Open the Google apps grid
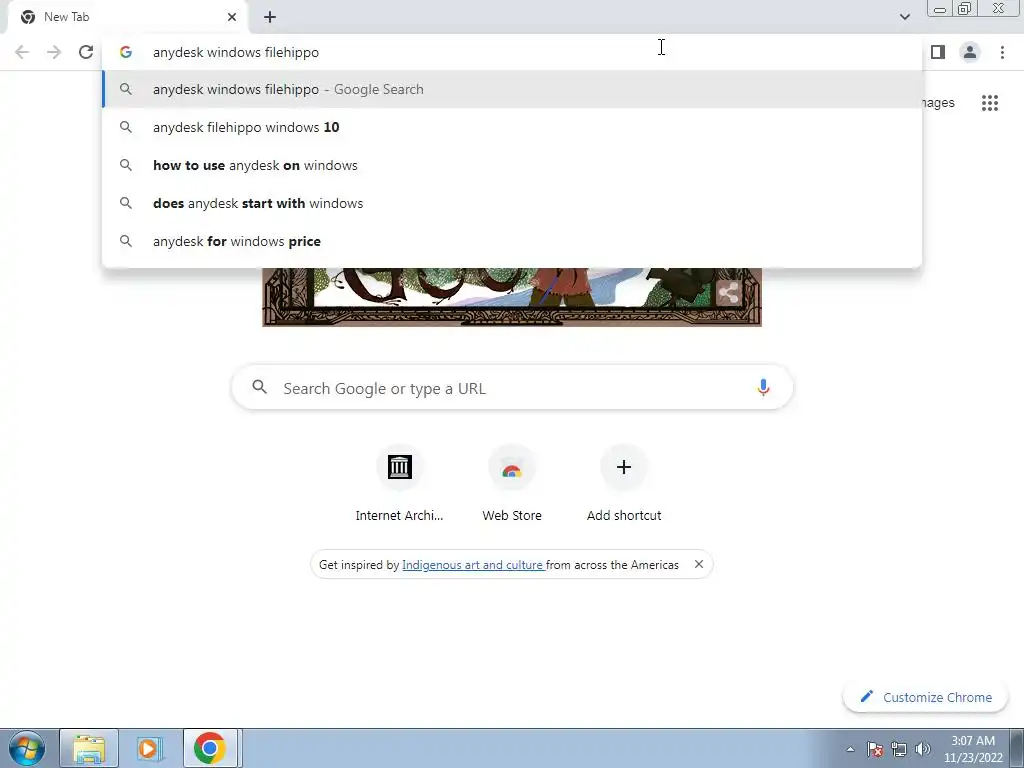 pyautogui.click(x=990, y=103)
